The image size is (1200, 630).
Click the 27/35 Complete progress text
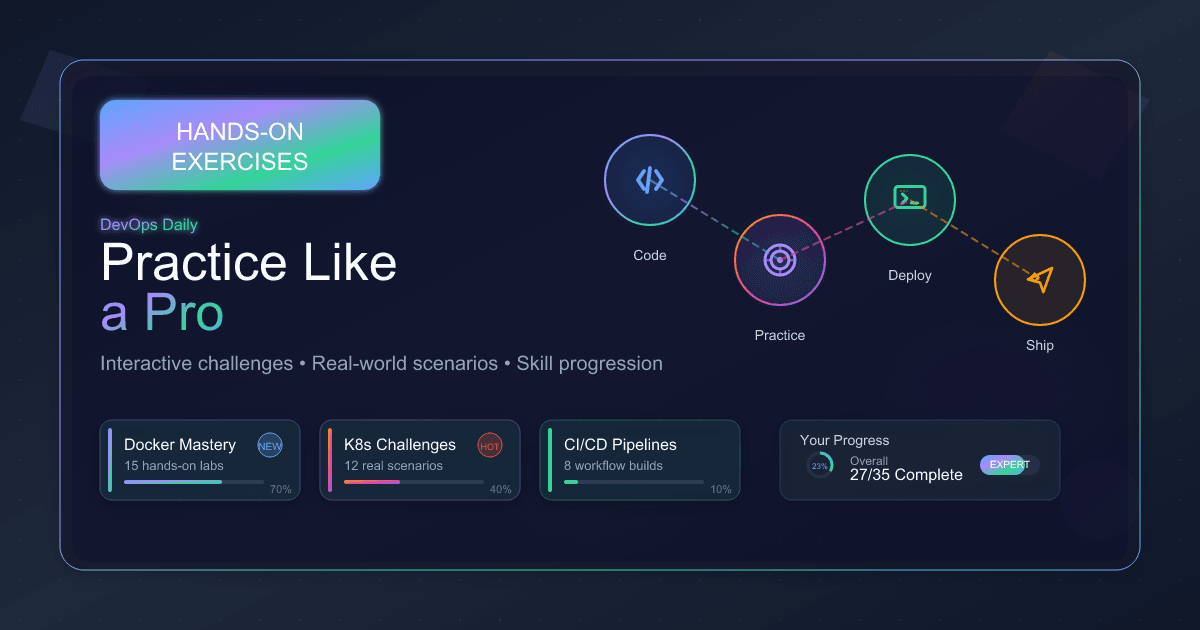click(x=906, y=475)
